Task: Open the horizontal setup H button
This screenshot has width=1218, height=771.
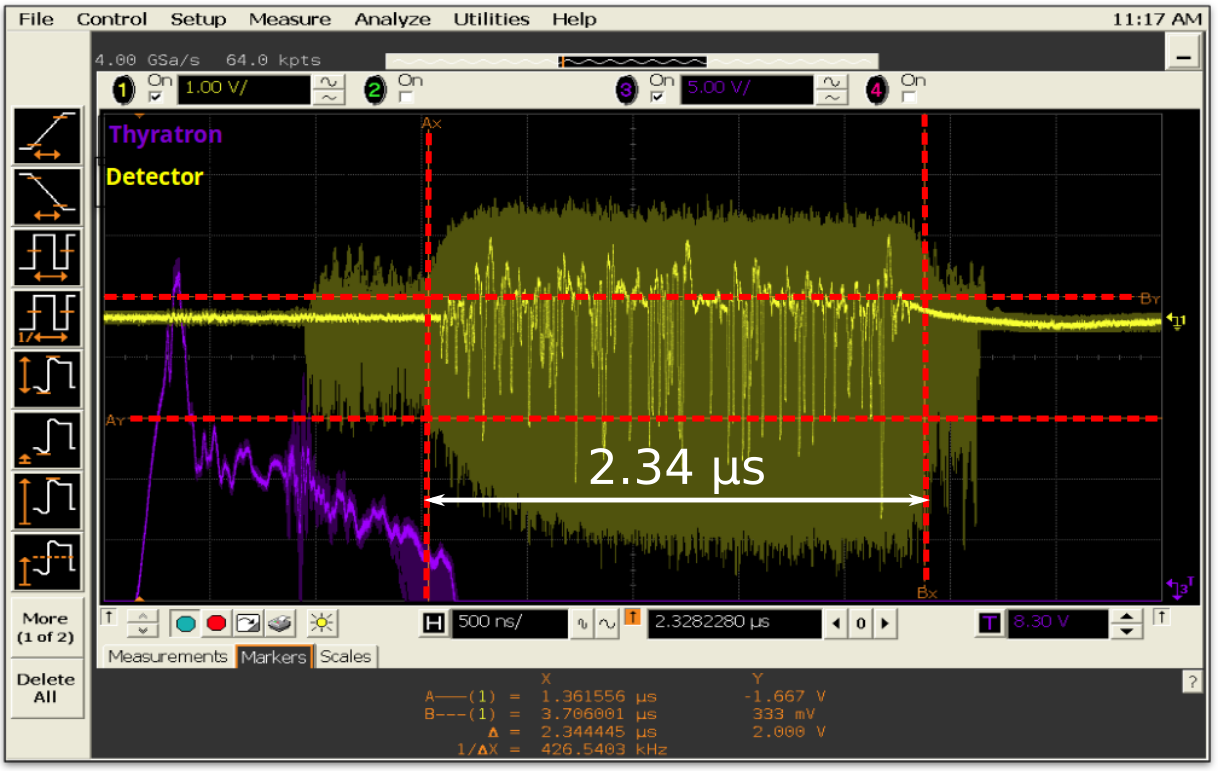Action: point(433,624)
